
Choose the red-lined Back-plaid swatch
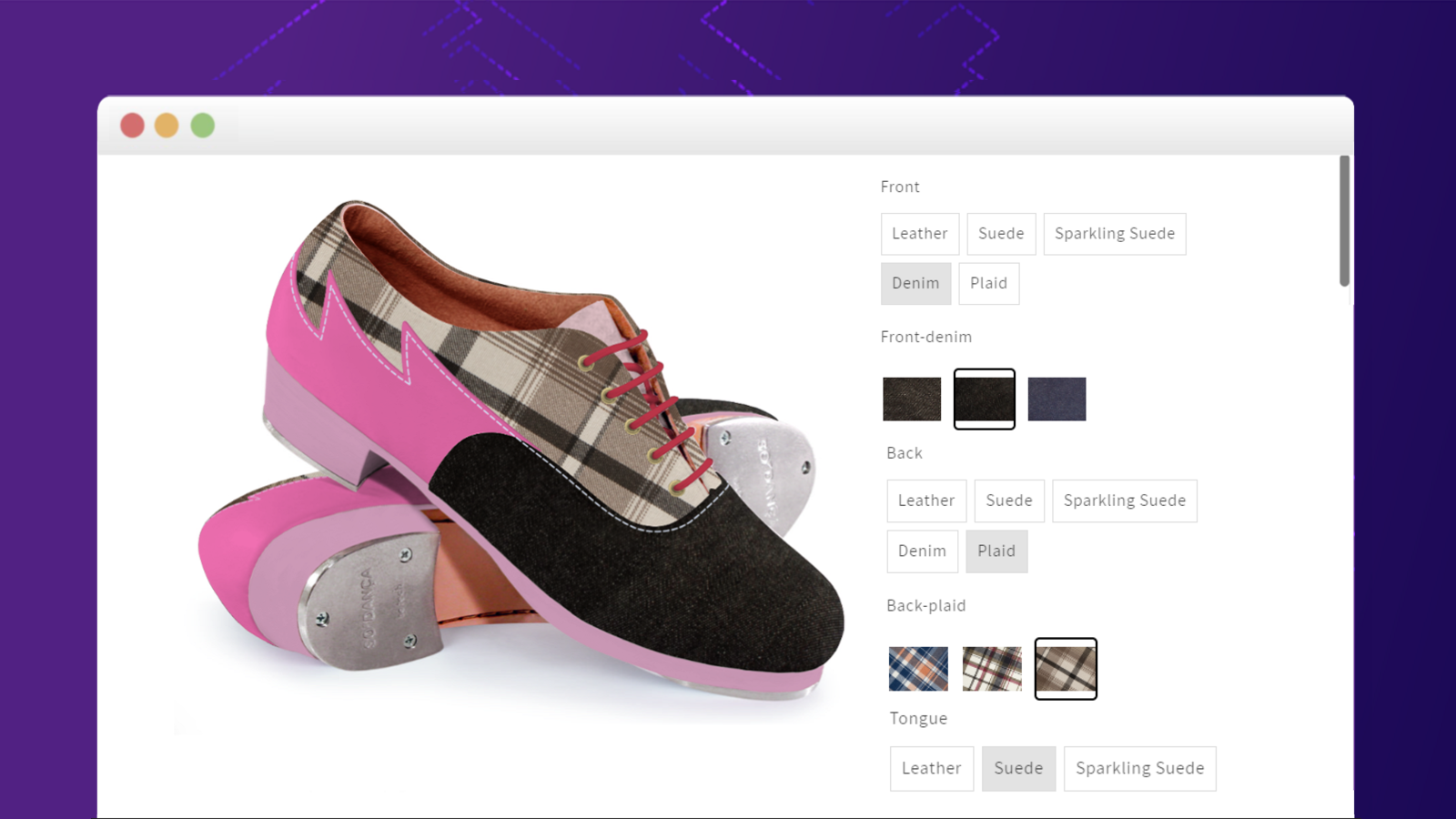tap(992, 669)
